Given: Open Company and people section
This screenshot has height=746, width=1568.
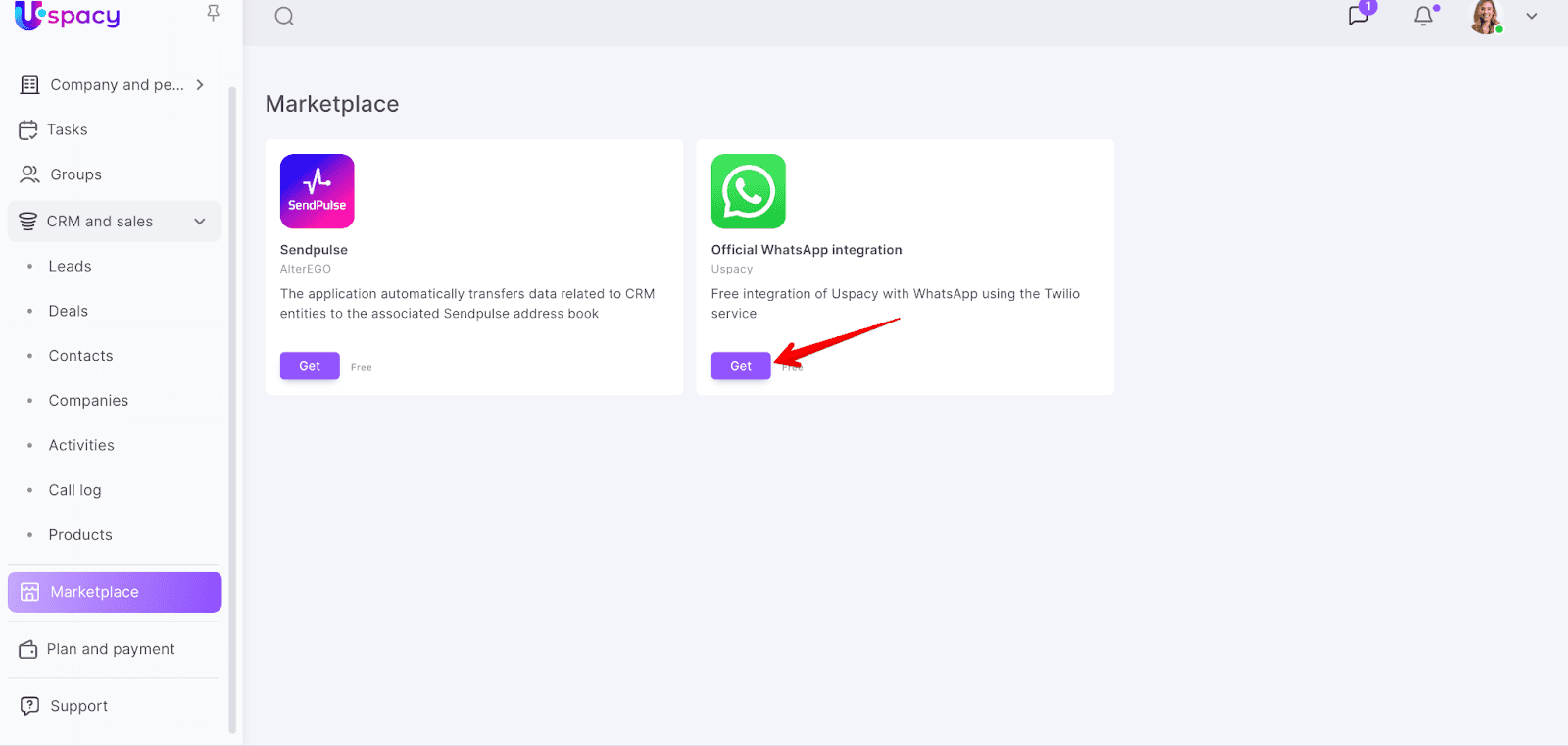Looking at the screenshot, I should 115,85.
